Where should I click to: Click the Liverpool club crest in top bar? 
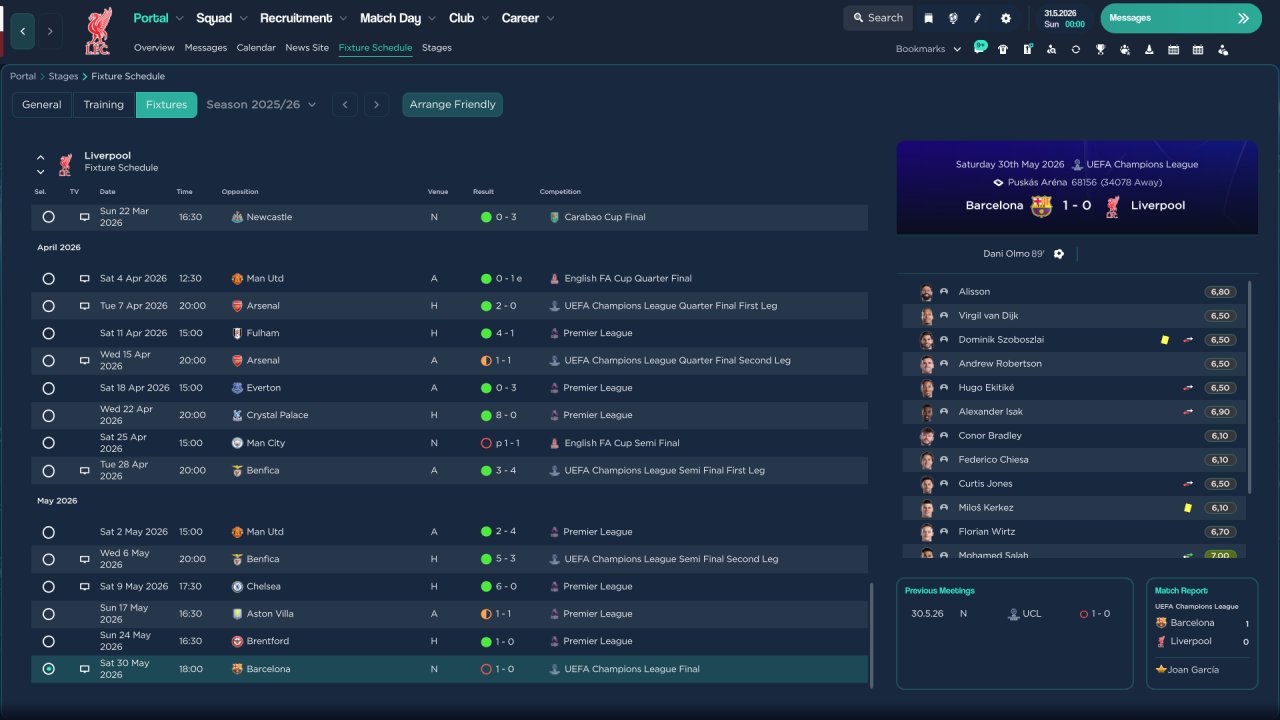point(98,31)
